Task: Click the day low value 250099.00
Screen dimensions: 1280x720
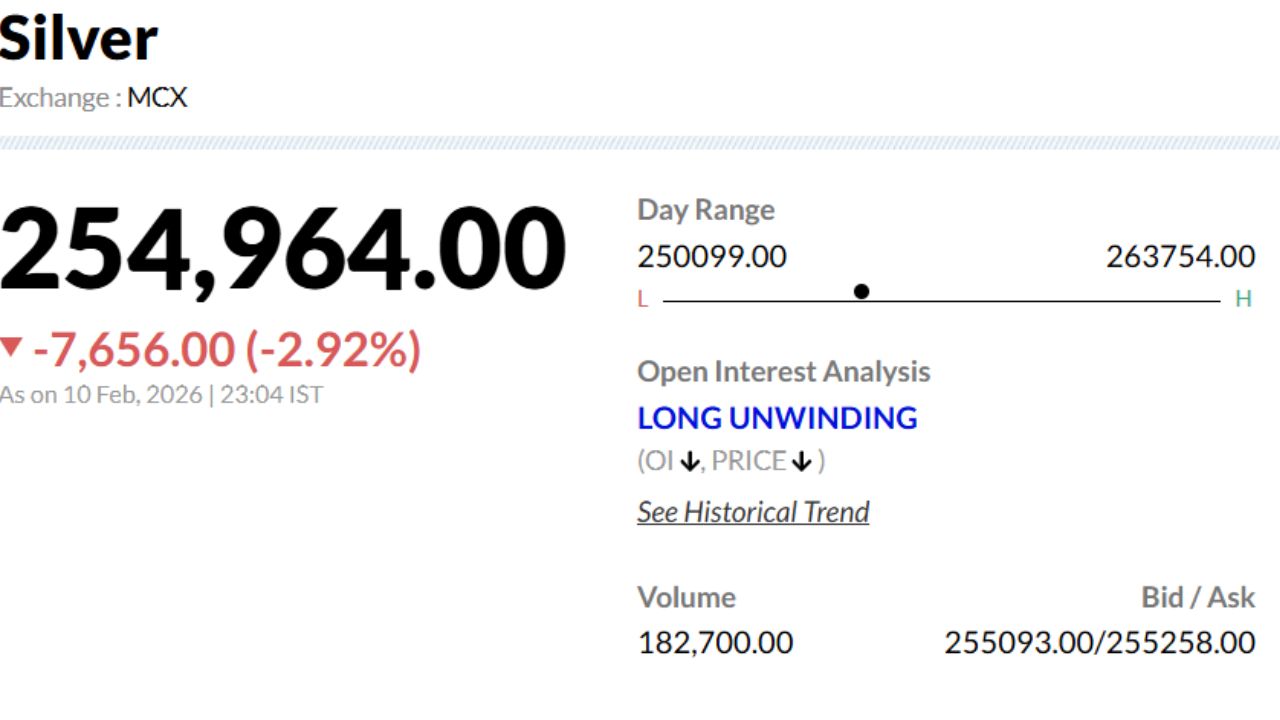Action: point(712,257)
